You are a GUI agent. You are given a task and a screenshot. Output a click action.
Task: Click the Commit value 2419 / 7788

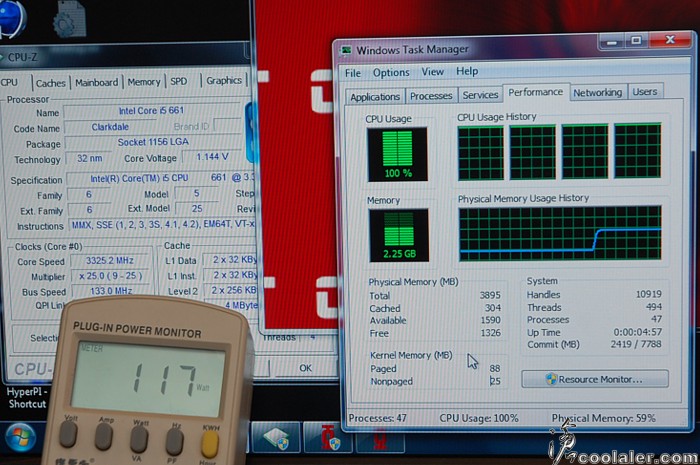pyautogui.click(x=636, y=344)
